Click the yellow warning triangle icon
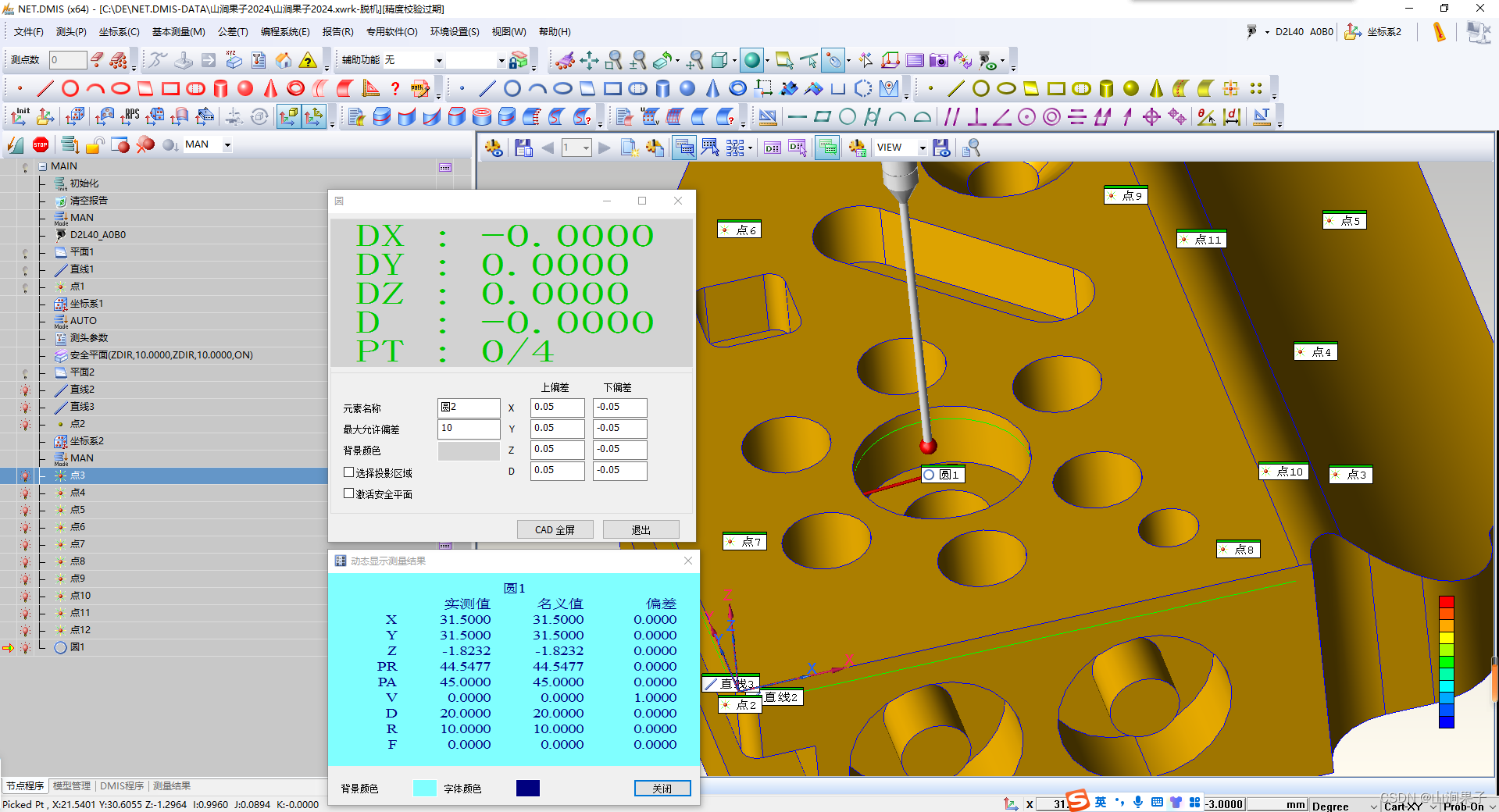 [309, 60]
